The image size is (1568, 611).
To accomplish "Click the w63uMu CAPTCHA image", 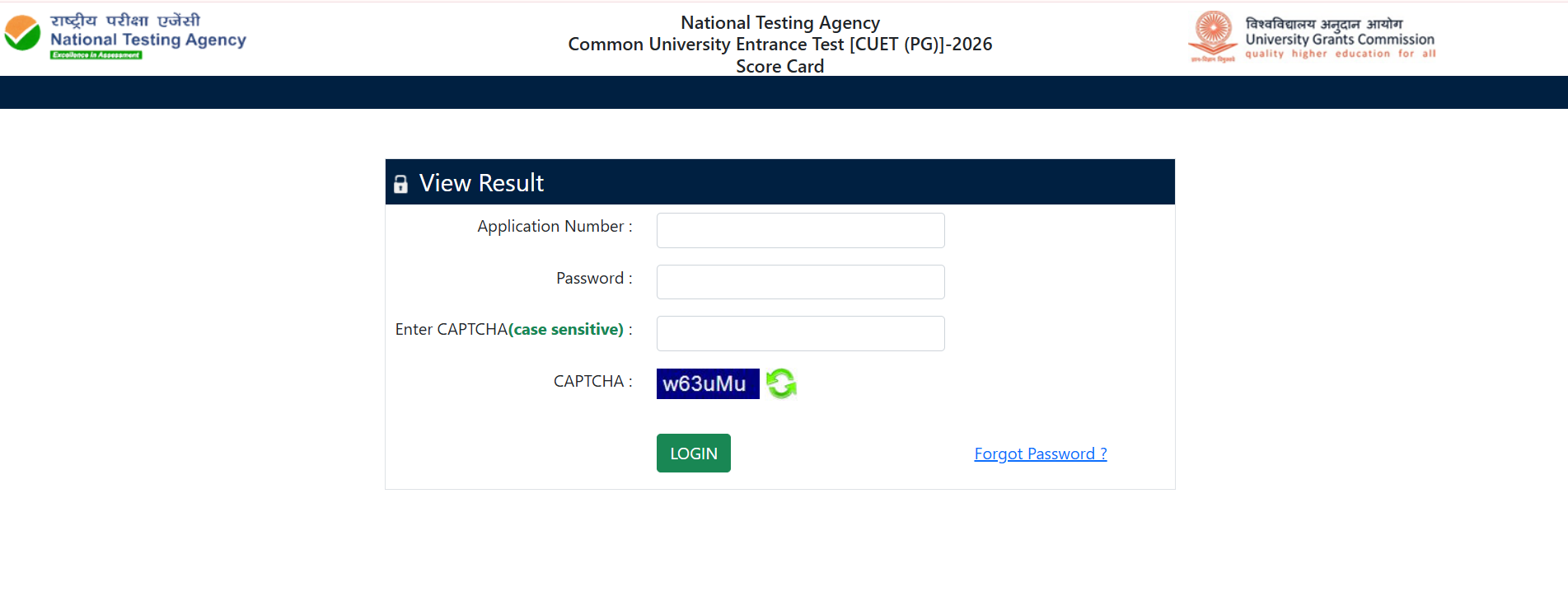I will click(x=708, y=383).
